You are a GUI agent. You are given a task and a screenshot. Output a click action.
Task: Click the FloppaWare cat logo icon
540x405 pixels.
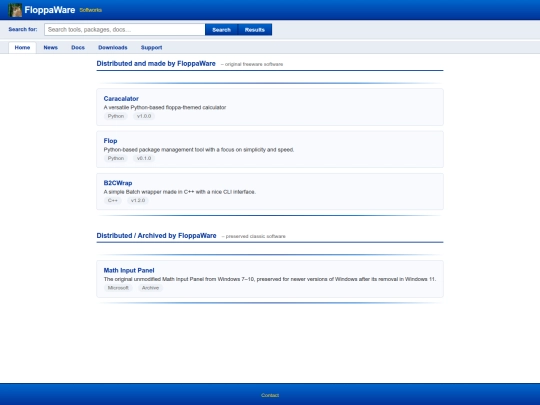(15, 10)
